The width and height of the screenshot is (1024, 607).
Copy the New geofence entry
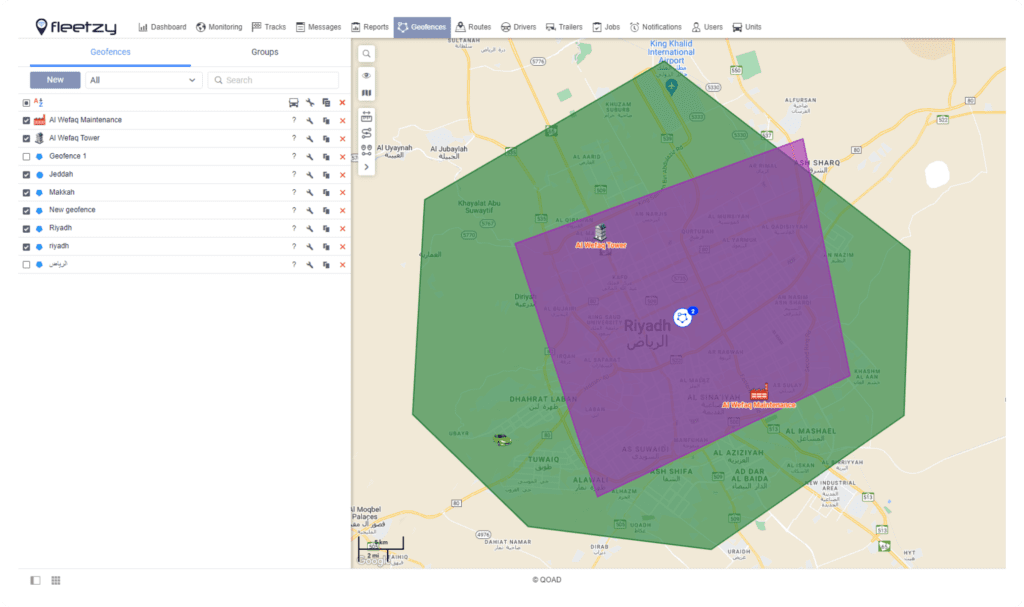click(x=326, y=210)
